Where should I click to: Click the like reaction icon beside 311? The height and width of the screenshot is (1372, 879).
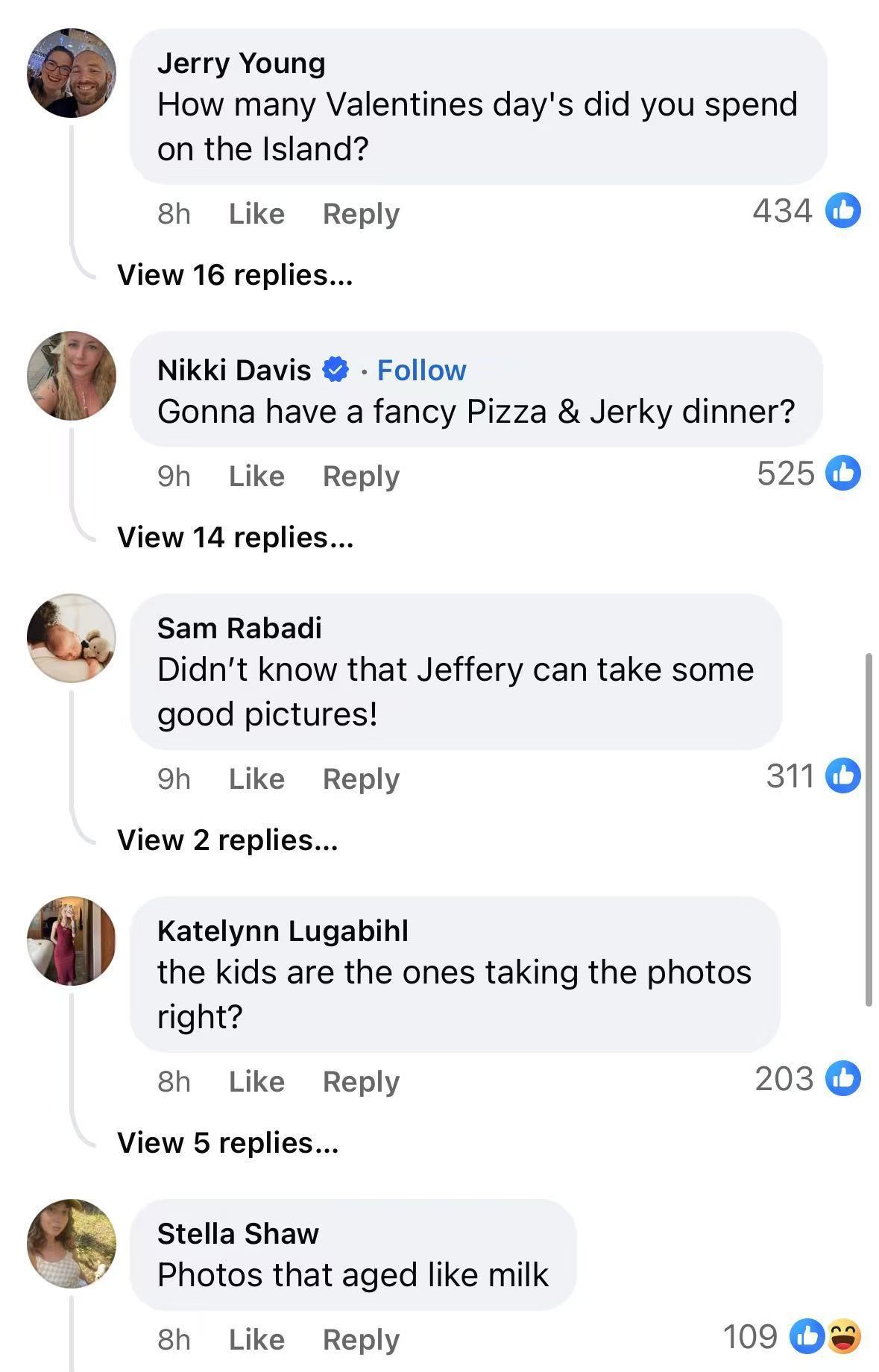click(x=843, y=776)
